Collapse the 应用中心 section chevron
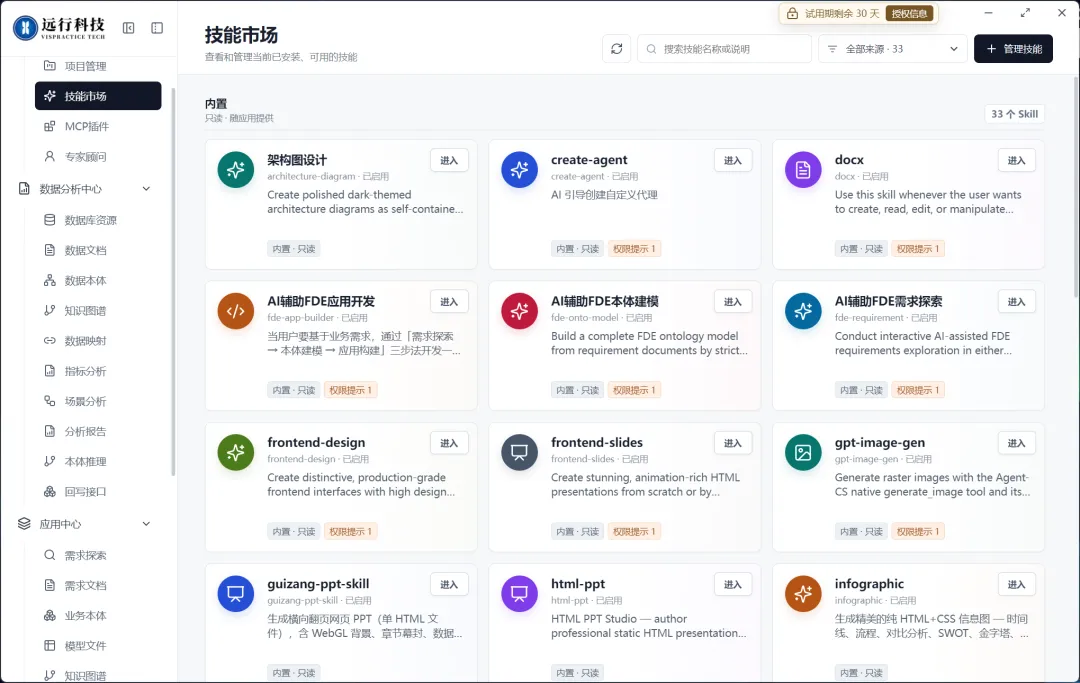This screenshot has height=683, width=1080. [x=146, y=524]
